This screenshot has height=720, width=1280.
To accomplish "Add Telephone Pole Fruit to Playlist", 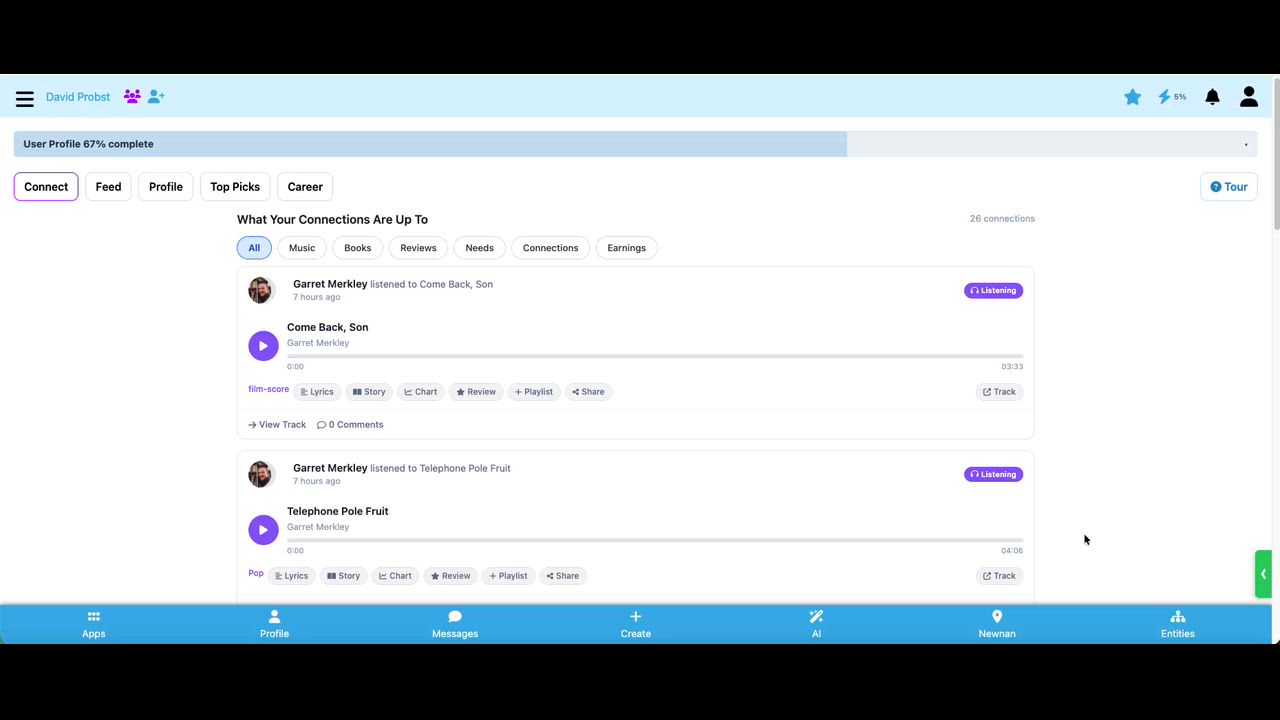I will [508, 576].
